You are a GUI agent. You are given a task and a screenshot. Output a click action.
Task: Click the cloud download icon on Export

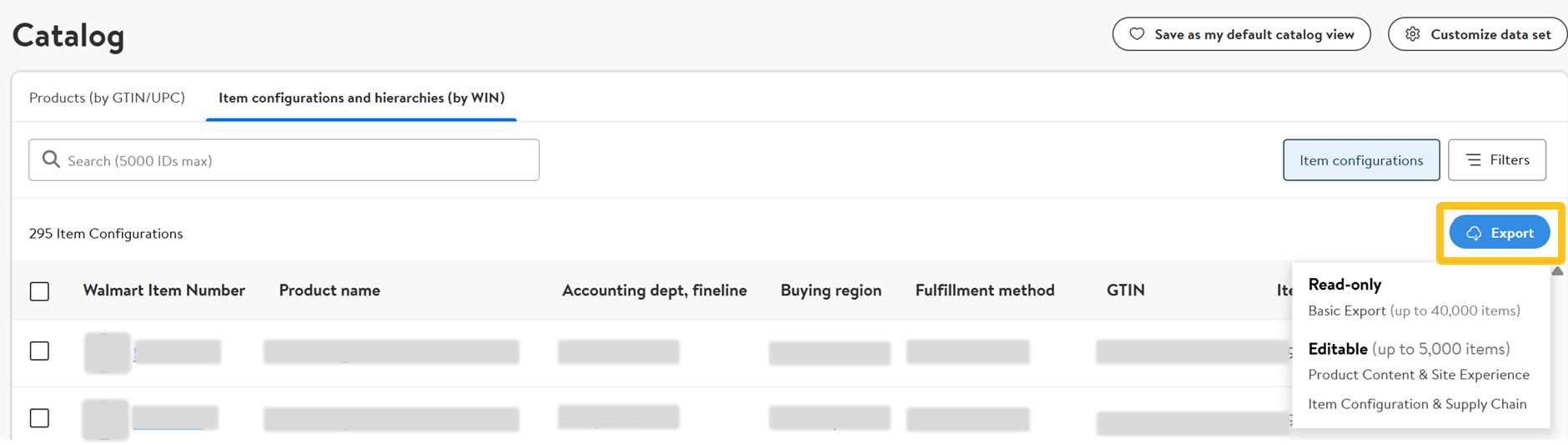1474,233
